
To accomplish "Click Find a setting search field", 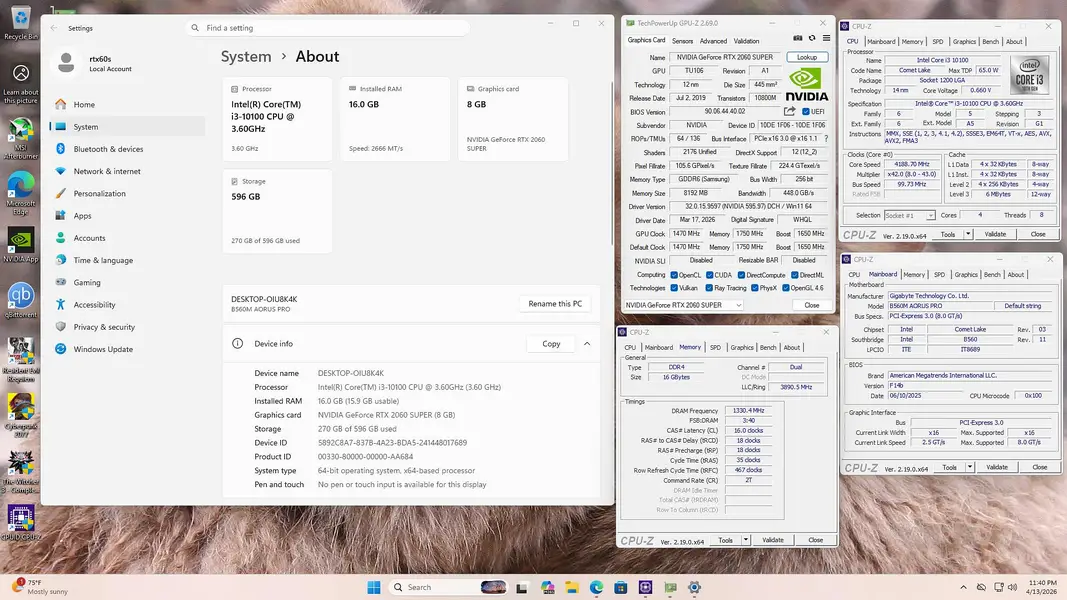I will click(327, 28).
